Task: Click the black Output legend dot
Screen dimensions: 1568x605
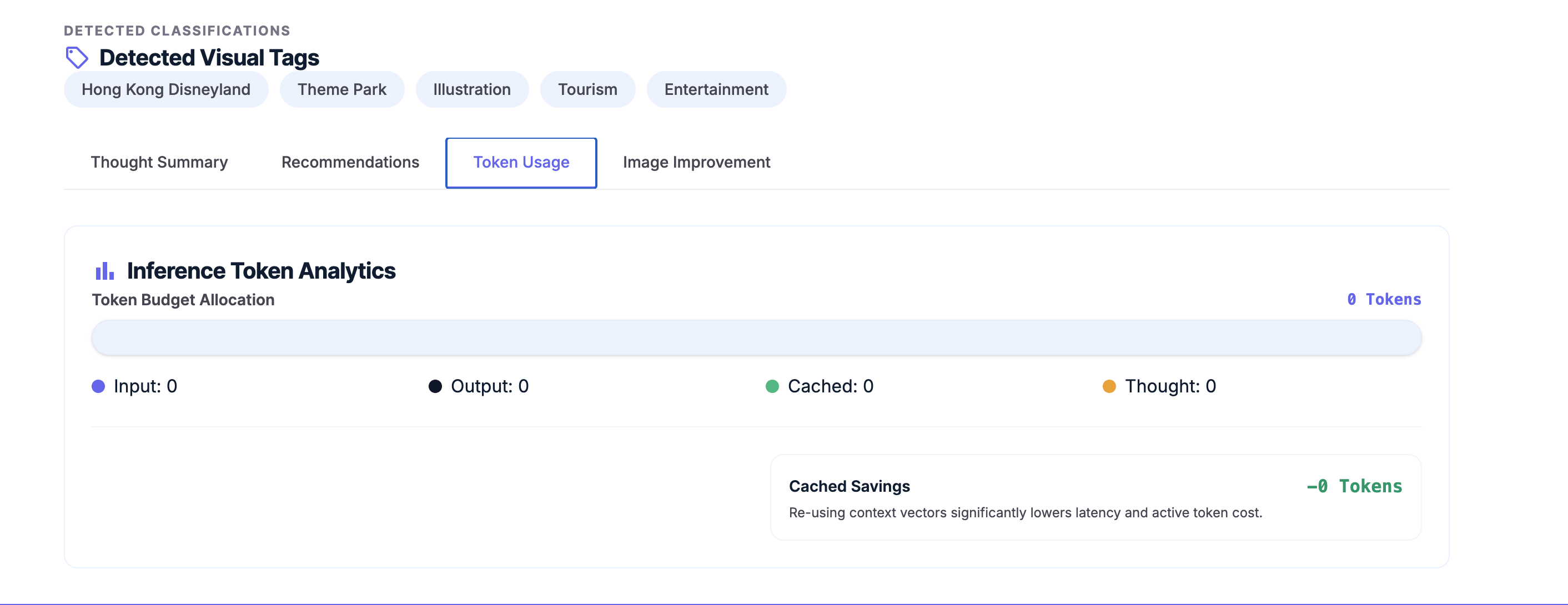Action: click(x=435, y=386)
